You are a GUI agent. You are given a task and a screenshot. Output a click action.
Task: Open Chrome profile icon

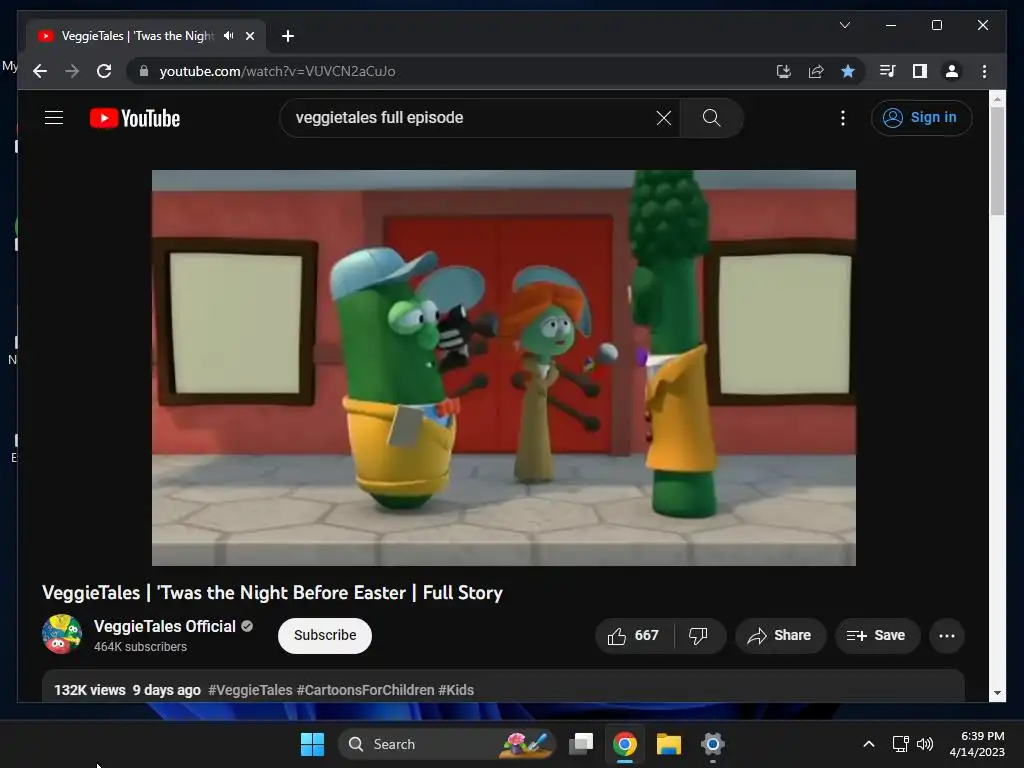coord(952,71)
